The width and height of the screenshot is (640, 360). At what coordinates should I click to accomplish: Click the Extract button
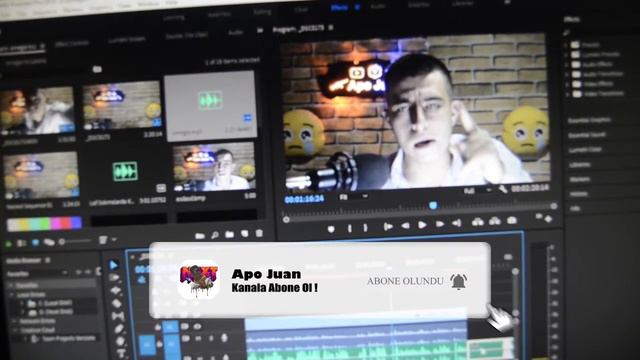tap(495, 221)
